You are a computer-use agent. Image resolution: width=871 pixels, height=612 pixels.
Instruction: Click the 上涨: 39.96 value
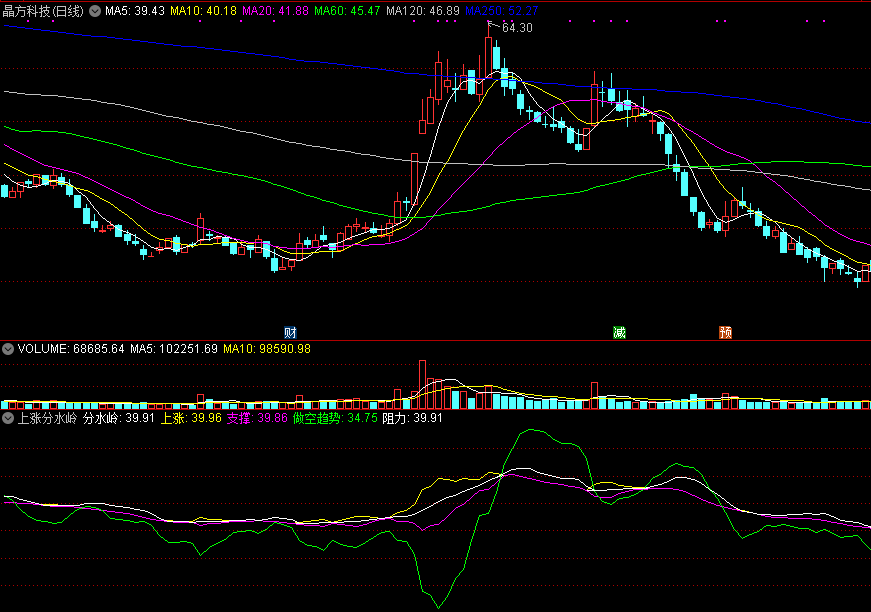tap(191, 418)
